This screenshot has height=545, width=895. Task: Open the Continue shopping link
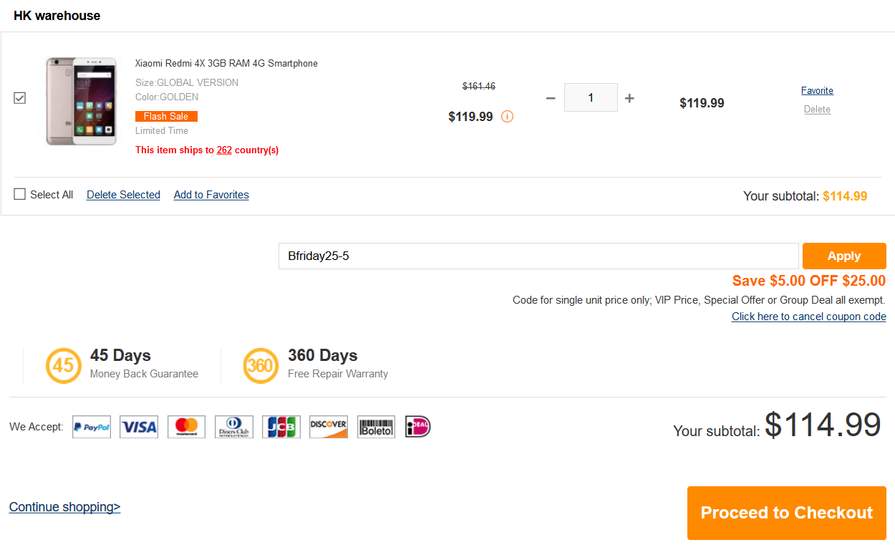(64, 507)
